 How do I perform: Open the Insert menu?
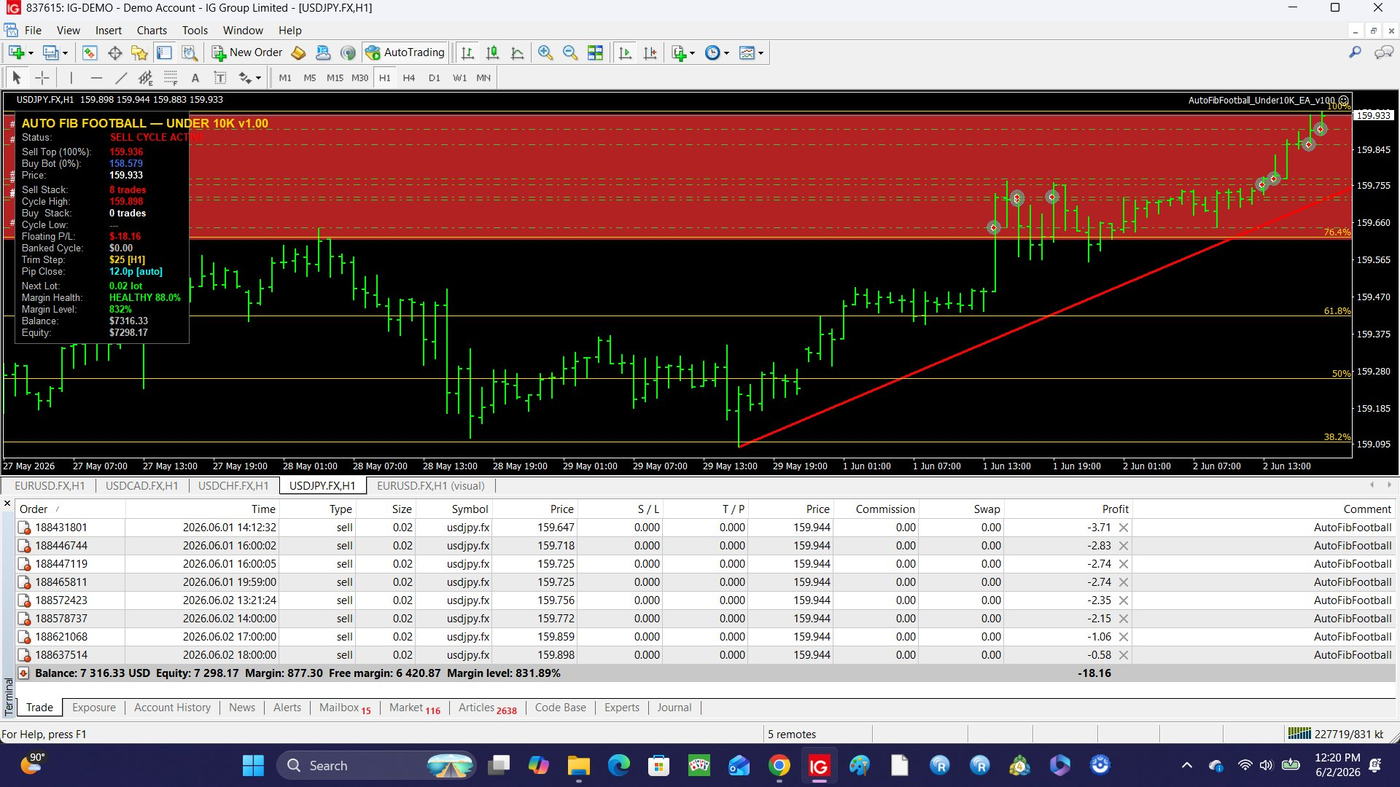click(x=108, y=30)
